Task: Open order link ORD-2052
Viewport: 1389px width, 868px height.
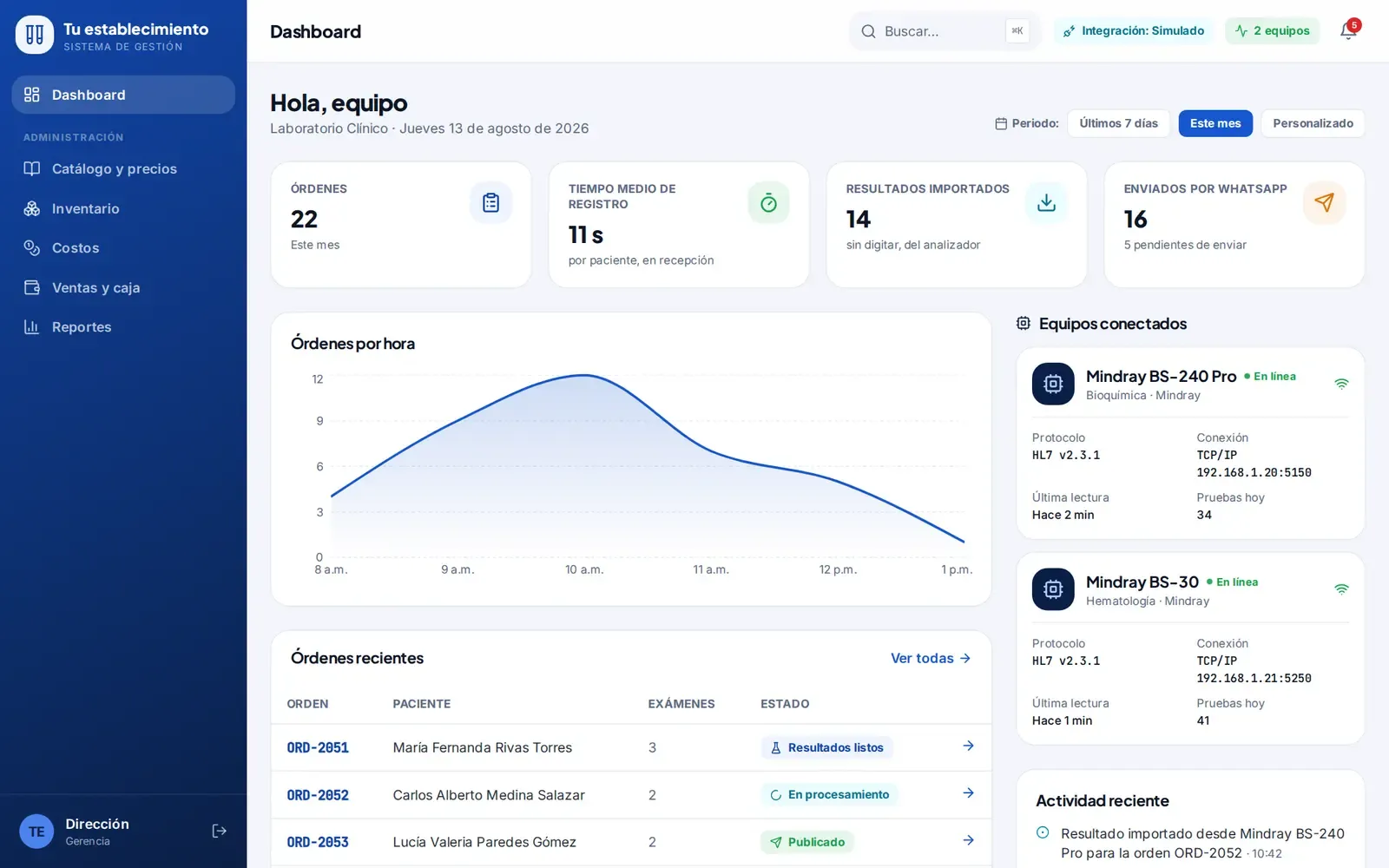Action: tap(318, 795)
